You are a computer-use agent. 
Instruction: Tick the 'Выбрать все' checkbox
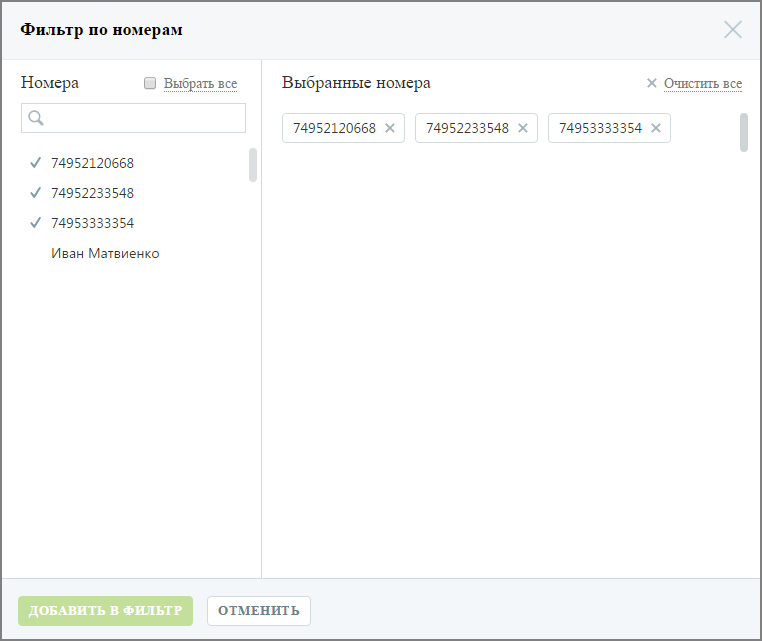pyautogui.click(x=150, y=83)
